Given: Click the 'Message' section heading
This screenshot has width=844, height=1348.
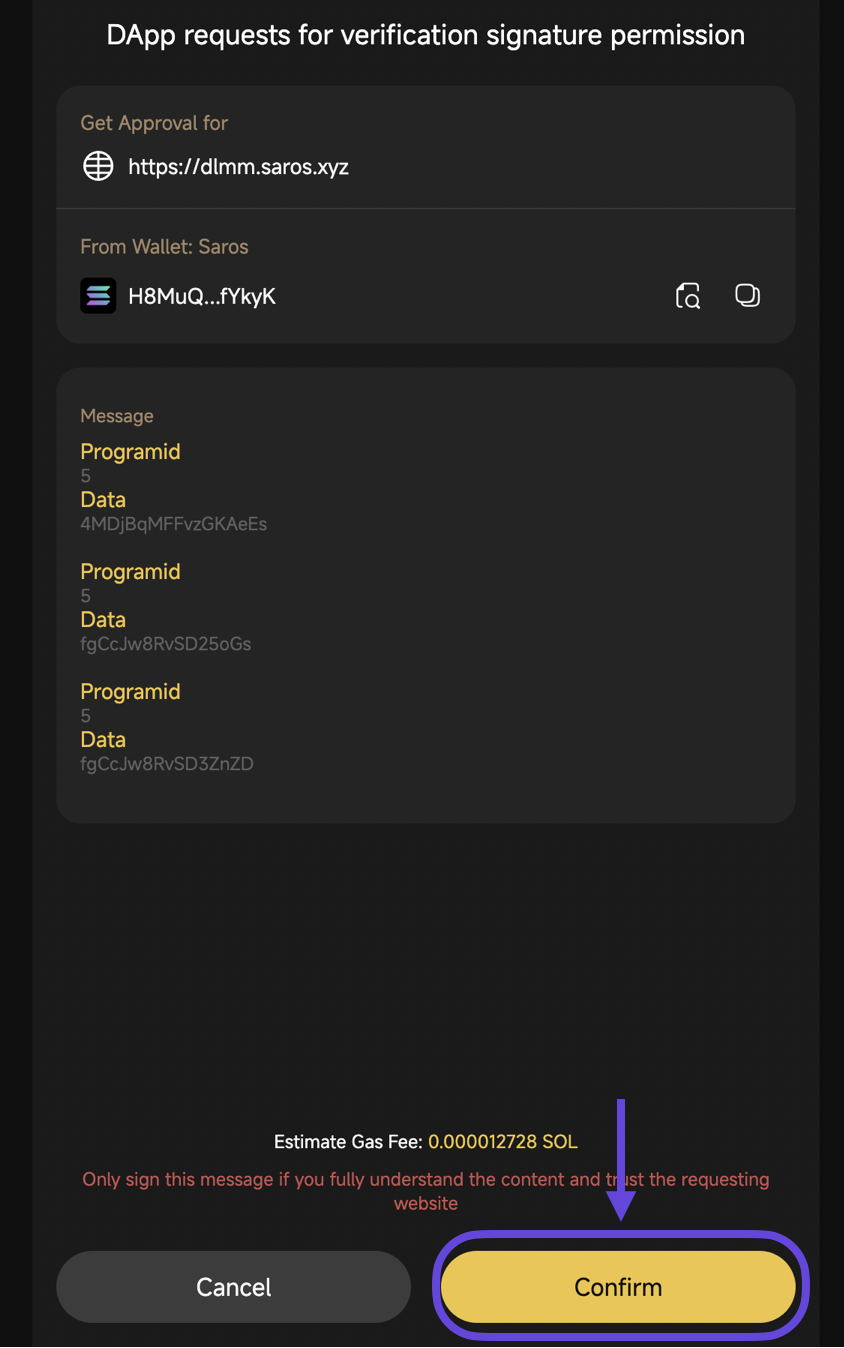Looking at the screenshot, I should [x=117, y=416].
